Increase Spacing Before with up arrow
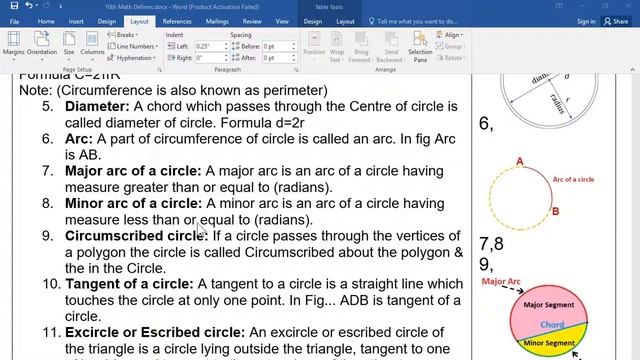 tap(293, 44)
